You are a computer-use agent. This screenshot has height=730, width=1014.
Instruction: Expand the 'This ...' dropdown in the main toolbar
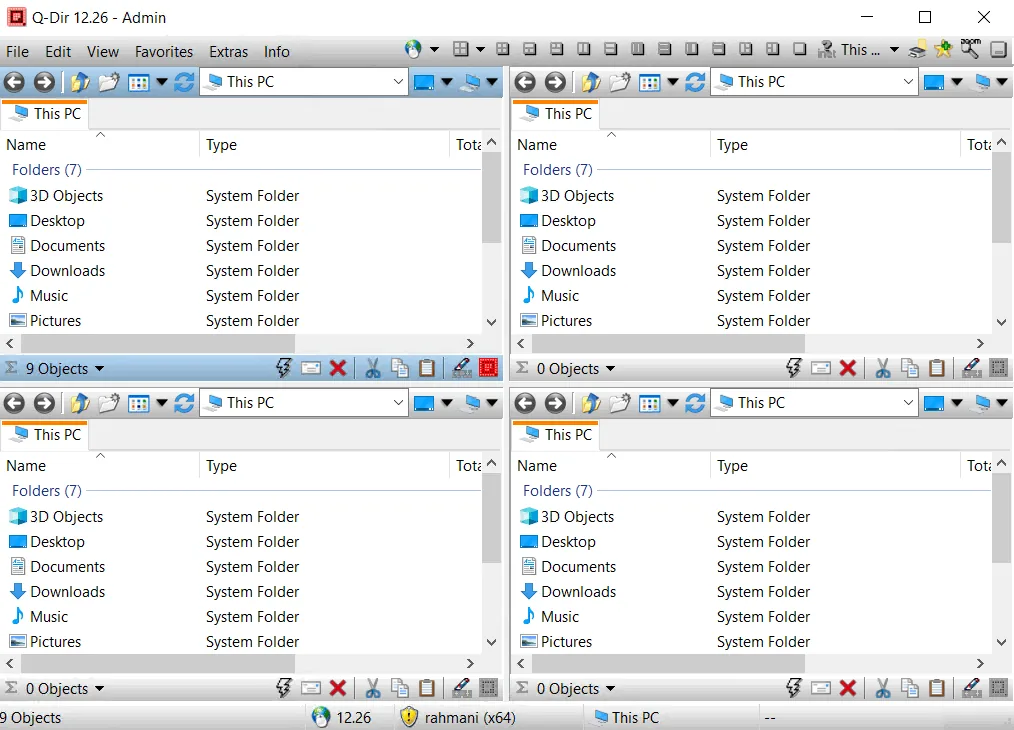(x=894, y=50)
